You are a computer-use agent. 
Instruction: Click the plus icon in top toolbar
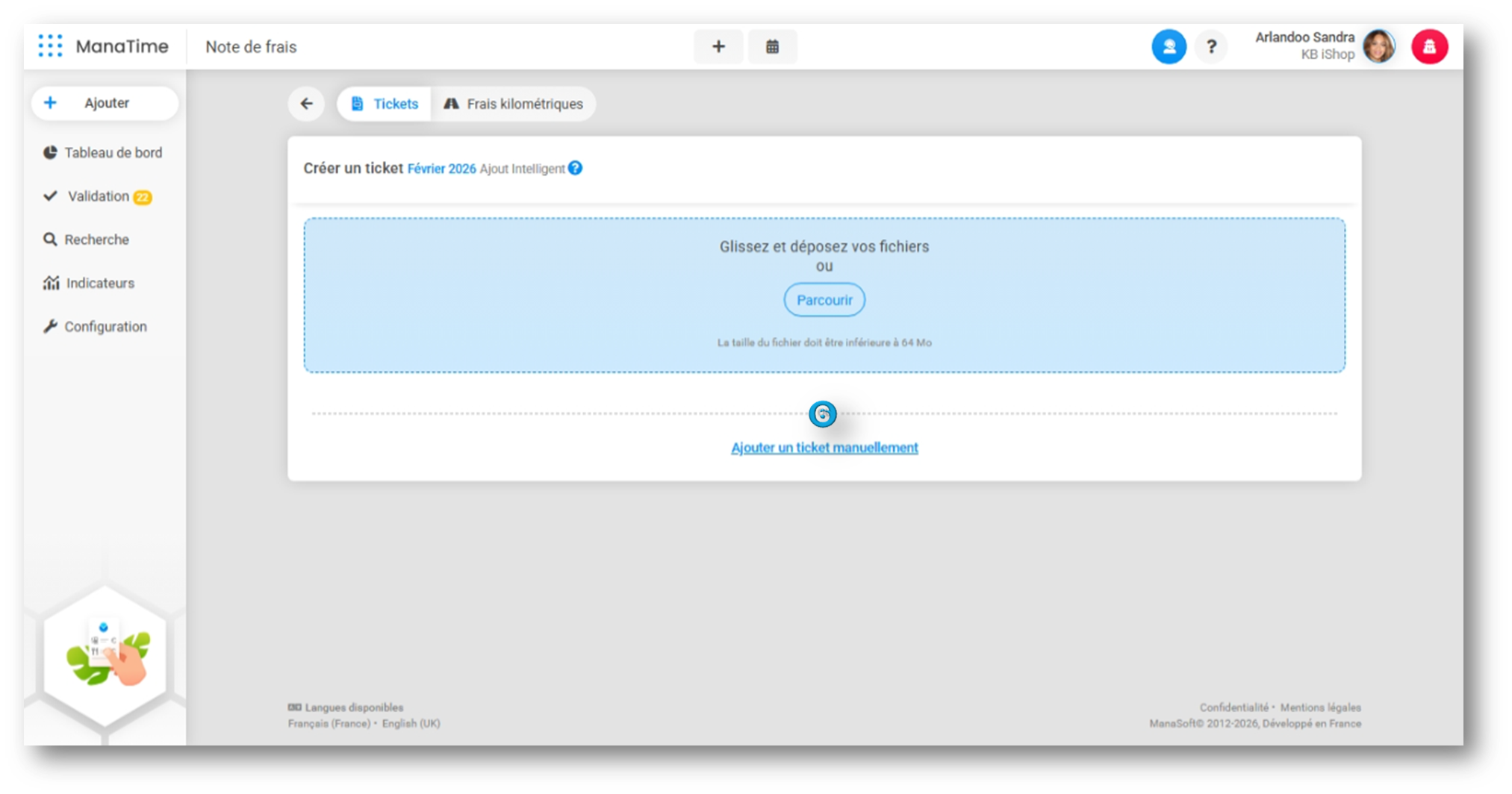(x=718, y=47)
